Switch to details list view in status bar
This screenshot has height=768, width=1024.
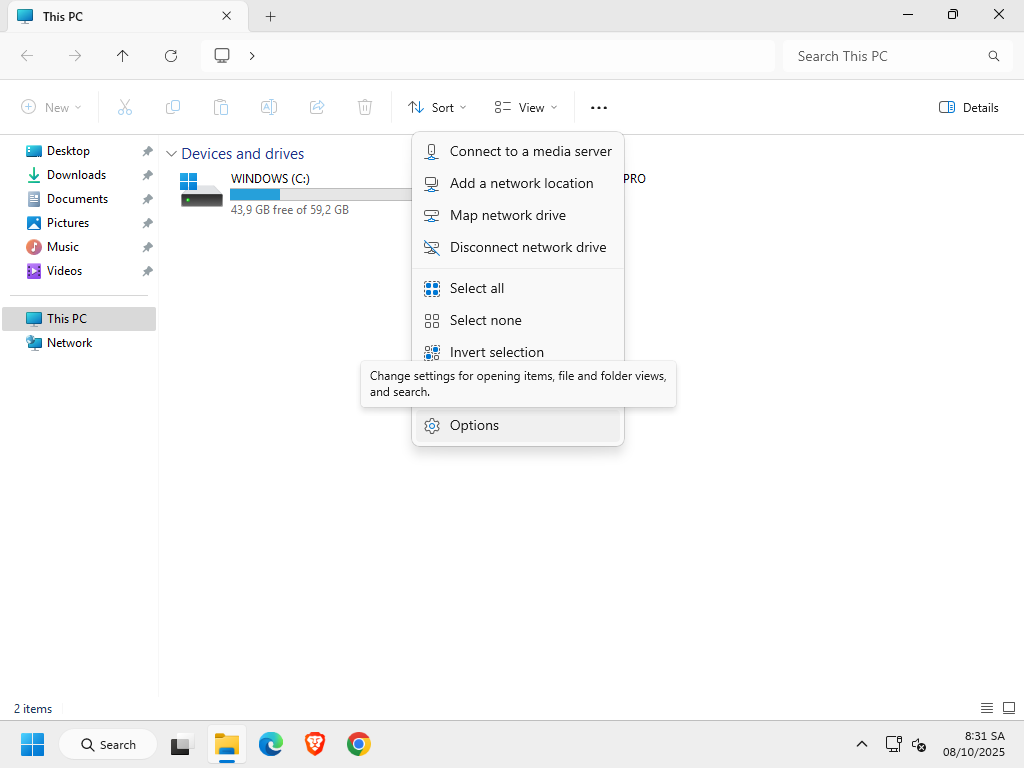point(987,708)
